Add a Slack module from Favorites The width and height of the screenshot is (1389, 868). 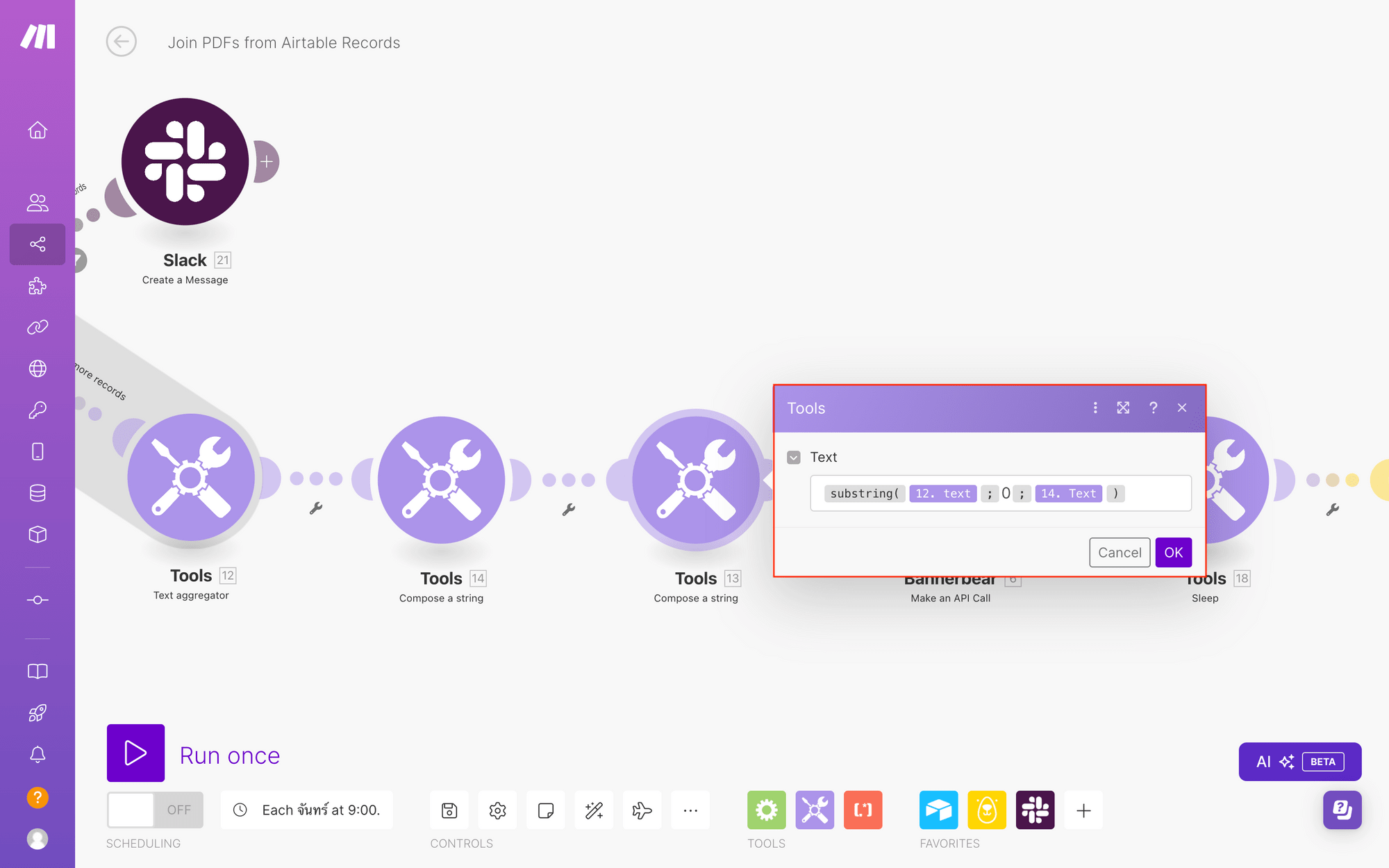pos(1035,810)
